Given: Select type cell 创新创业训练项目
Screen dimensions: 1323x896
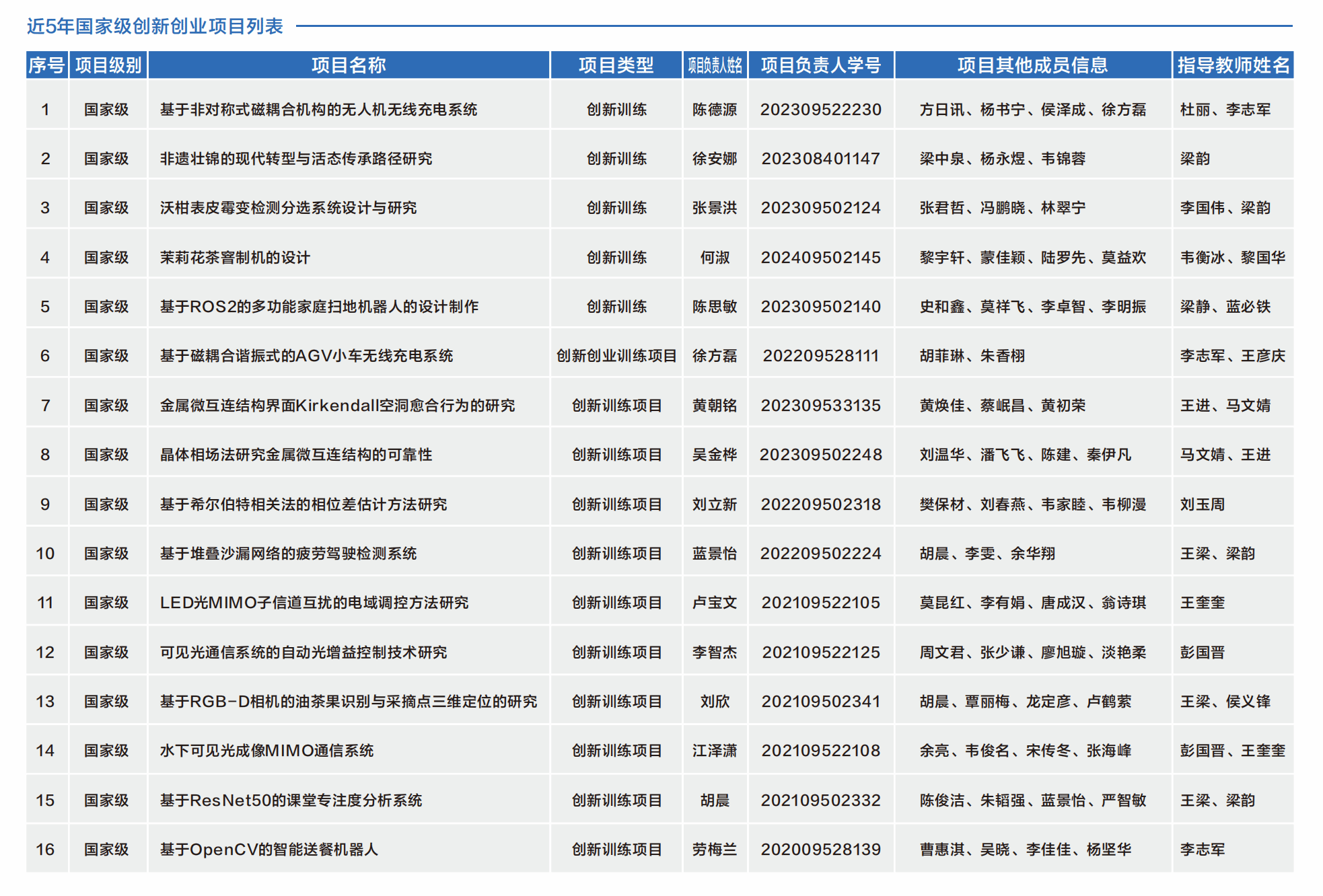Looking at the screenshot, I should coord(616,356).
